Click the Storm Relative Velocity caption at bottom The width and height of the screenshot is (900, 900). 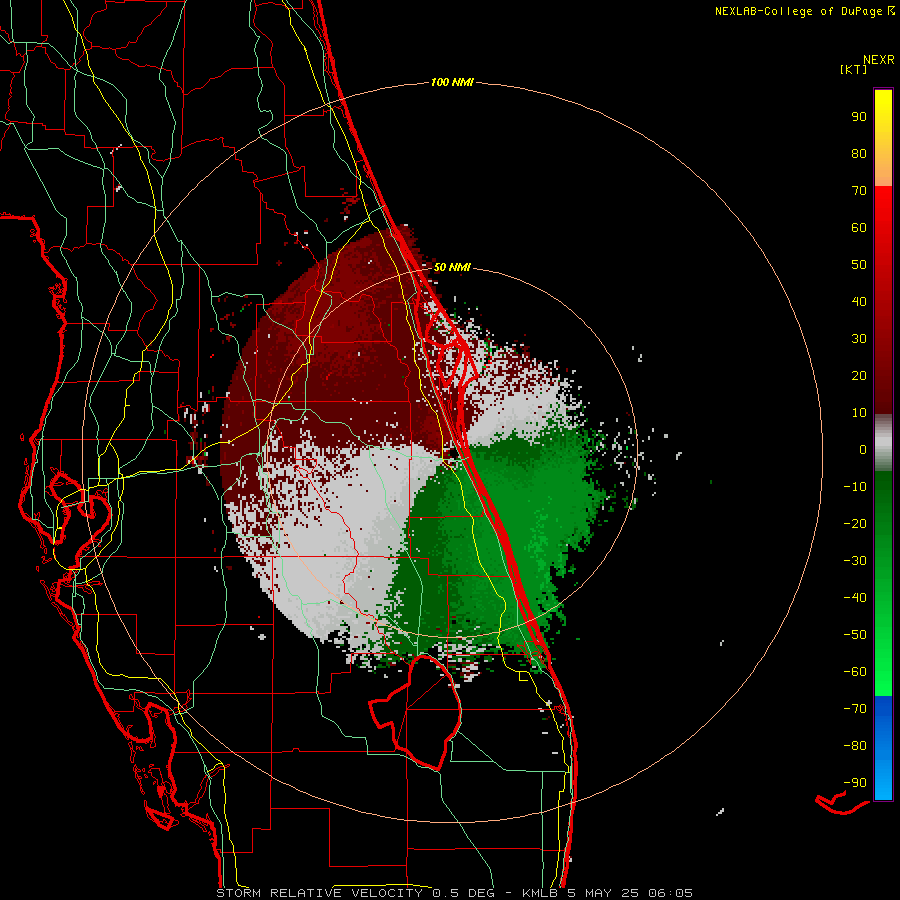454,893
